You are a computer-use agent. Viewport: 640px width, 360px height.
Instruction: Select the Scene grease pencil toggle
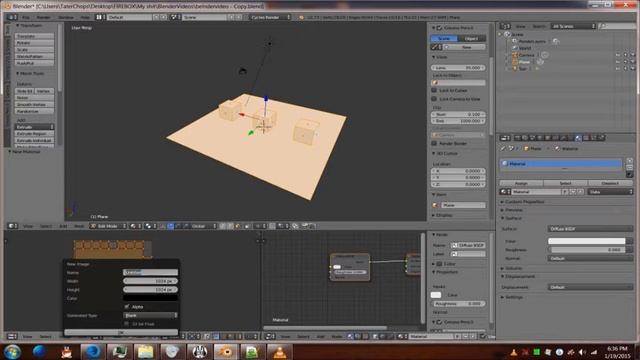point(444,38)
